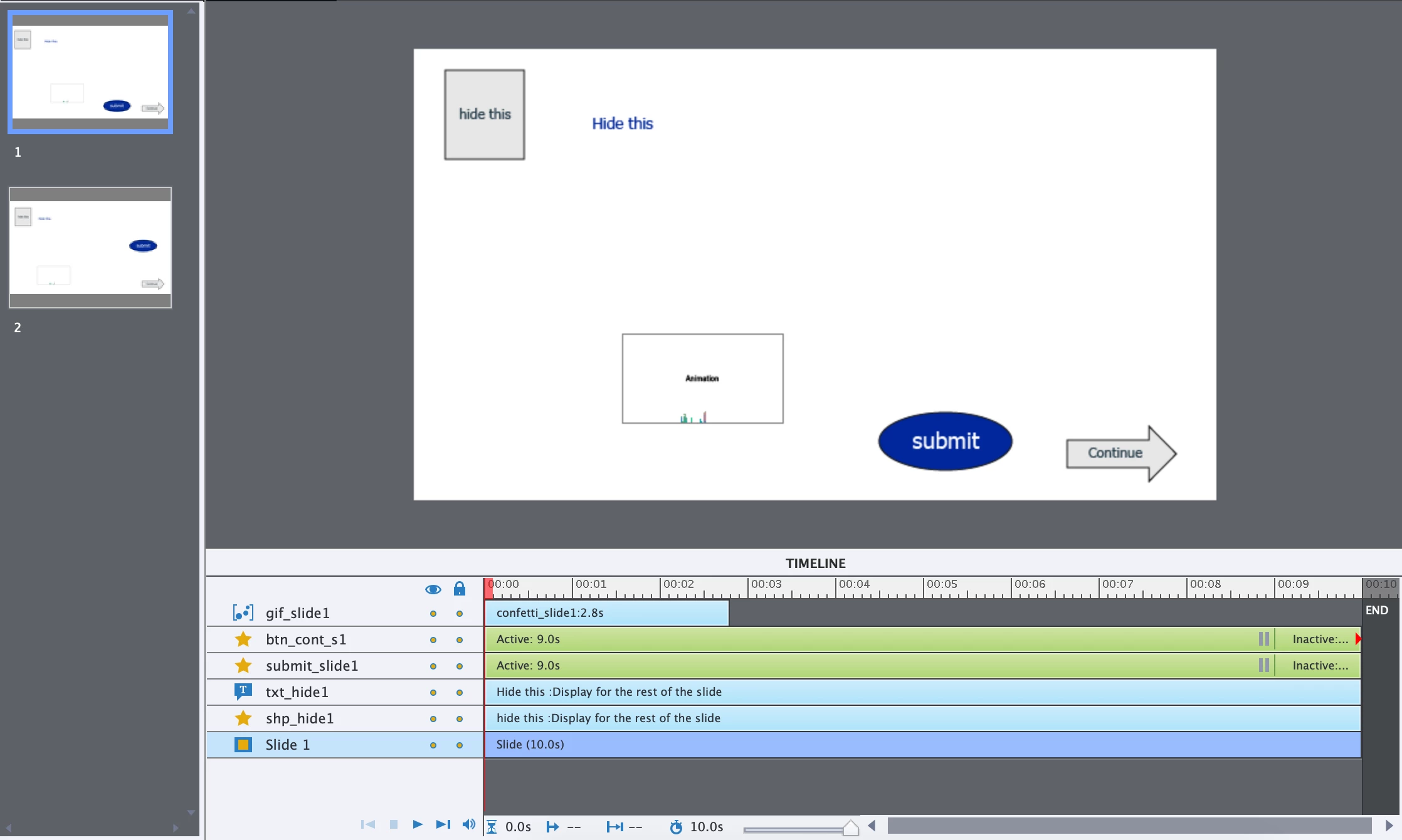Viewport: 1402px width, 840px height.
Task: Click the gif_slide1 animation layer icon
Action: [x=243, y=612]
